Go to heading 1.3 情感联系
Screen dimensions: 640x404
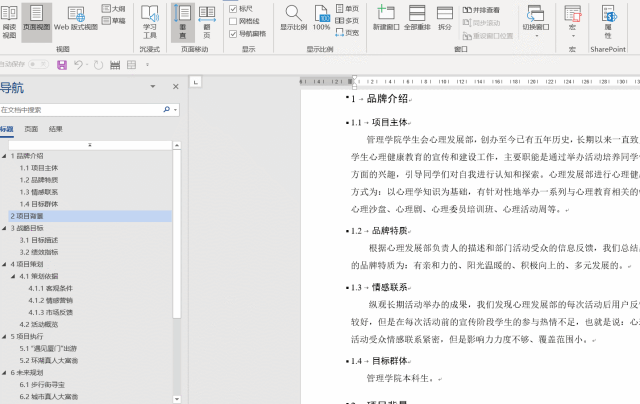coord(39,192)
